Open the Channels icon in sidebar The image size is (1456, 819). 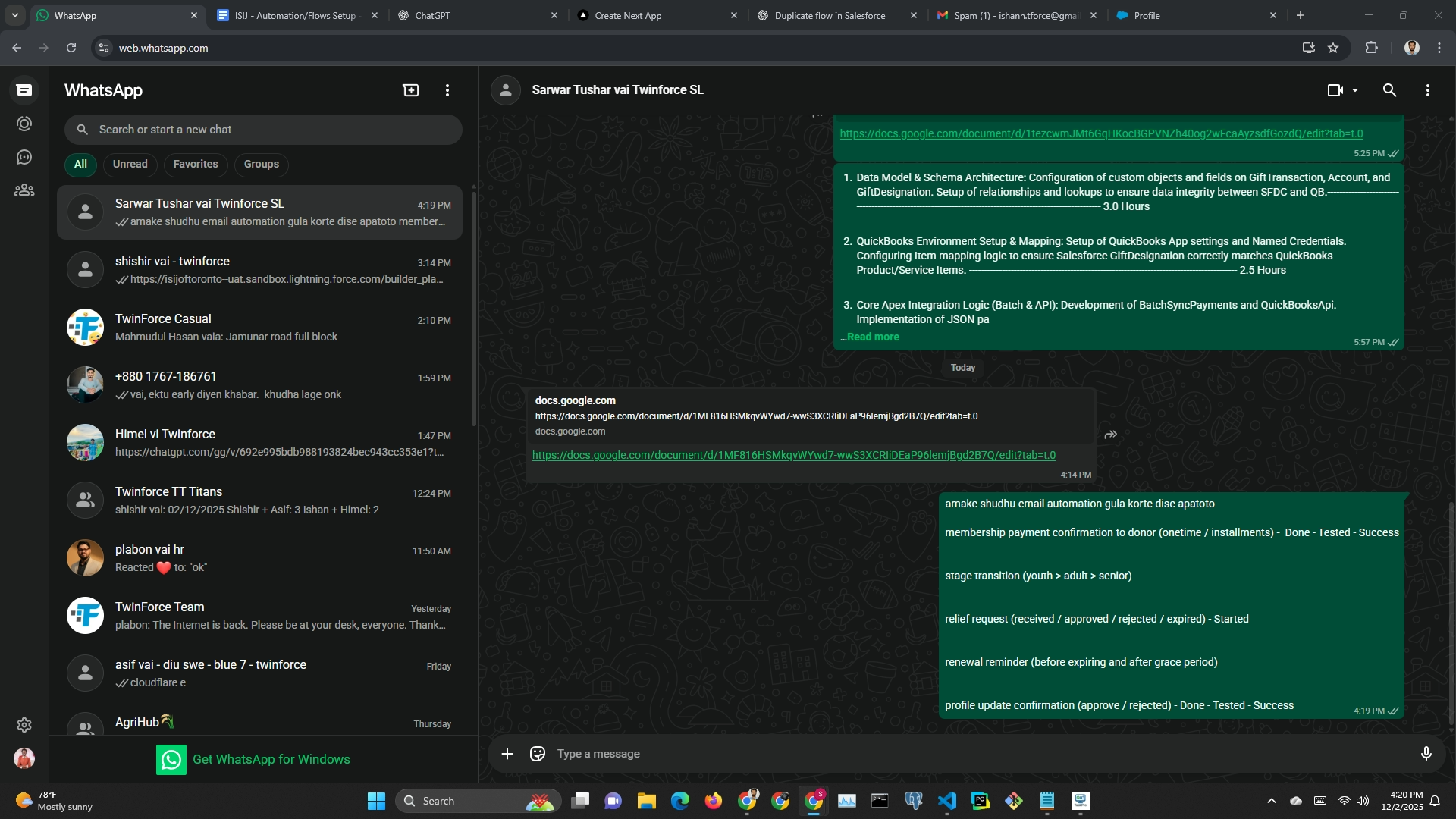24,157
